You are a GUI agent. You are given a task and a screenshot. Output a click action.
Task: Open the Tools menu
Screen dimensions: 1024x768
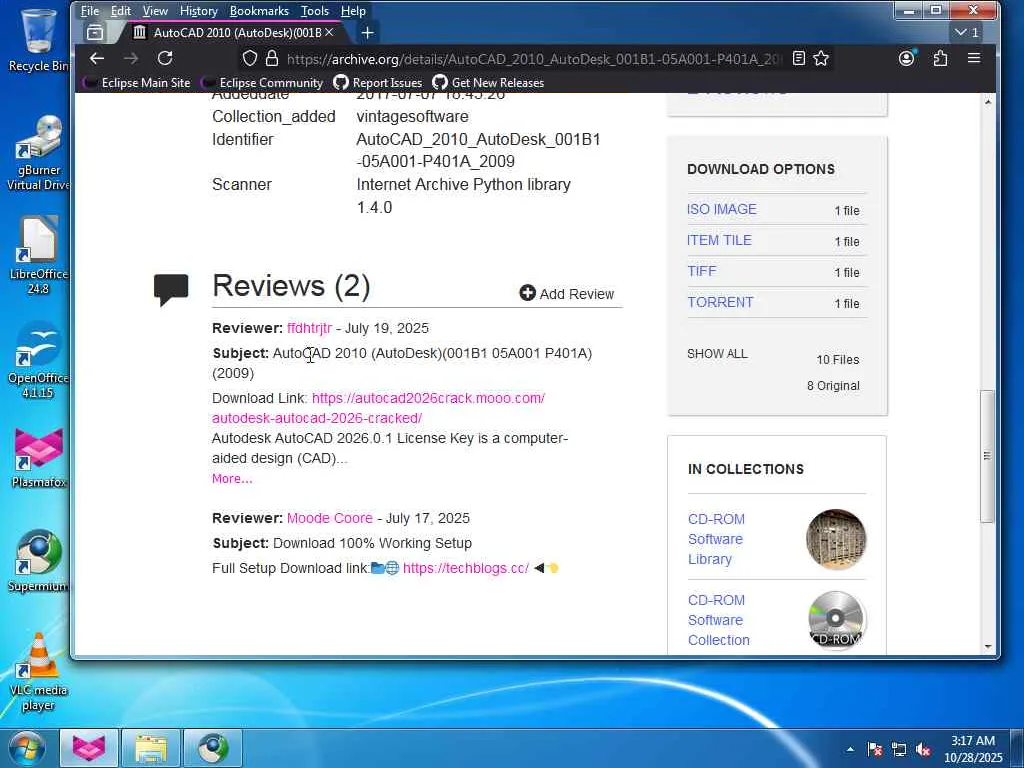315,11
